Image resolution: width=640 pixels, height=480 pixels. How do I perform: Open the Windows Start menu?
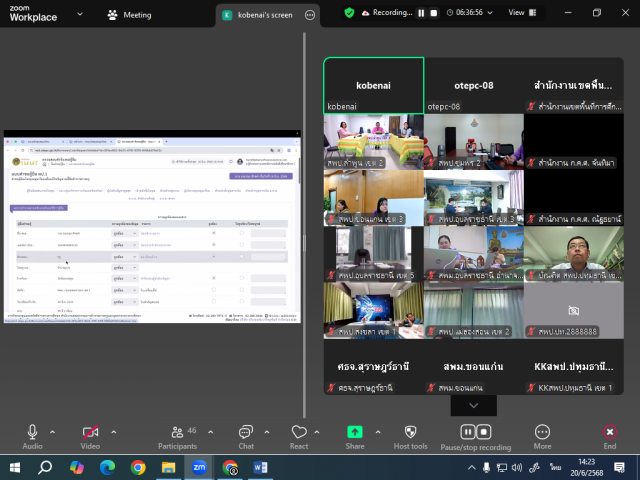(x=15, y=467)
